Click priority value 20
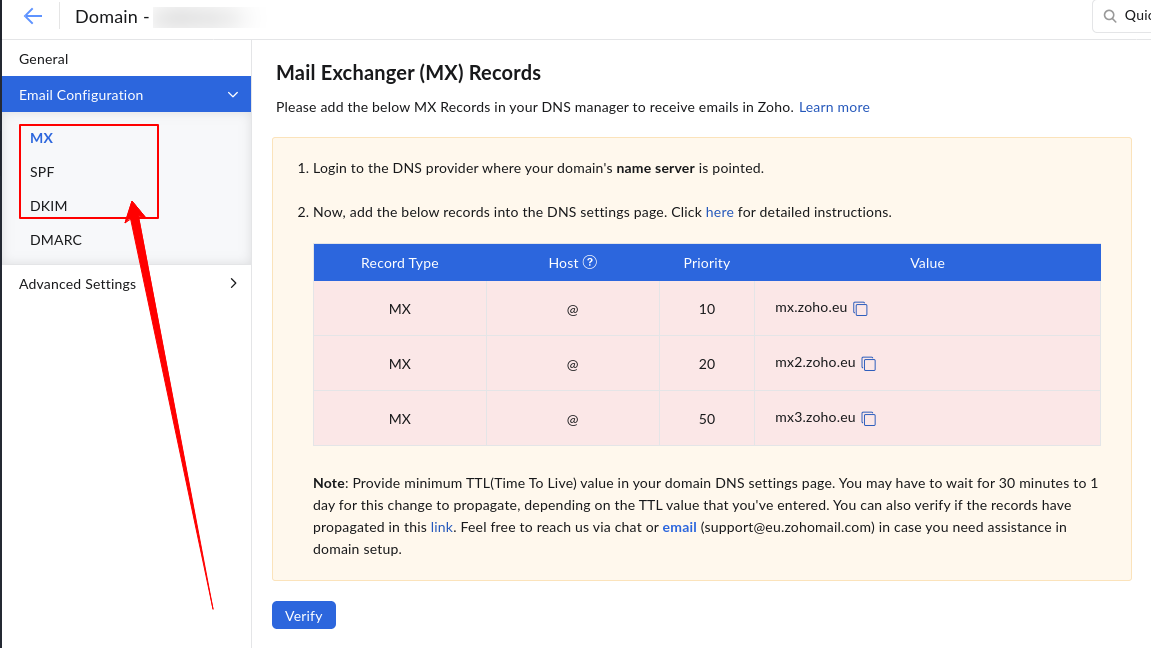 (x=707, y=364)
